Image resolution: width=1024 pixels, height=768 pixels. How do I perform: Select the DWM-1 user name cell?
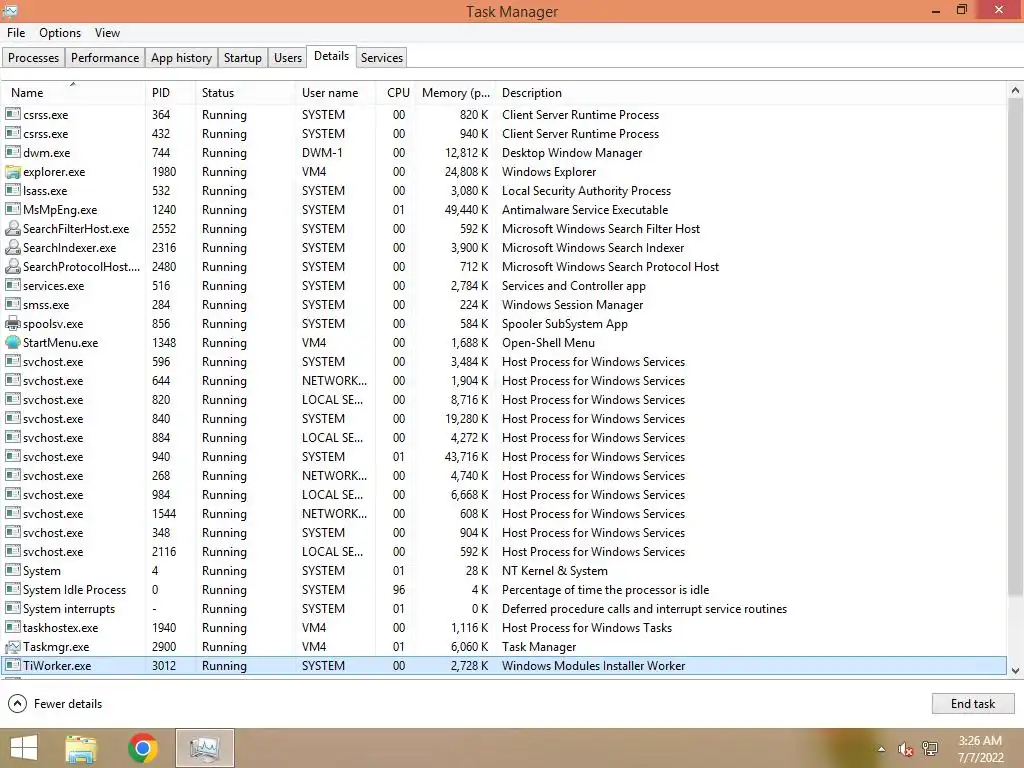[x=322, y=153]
